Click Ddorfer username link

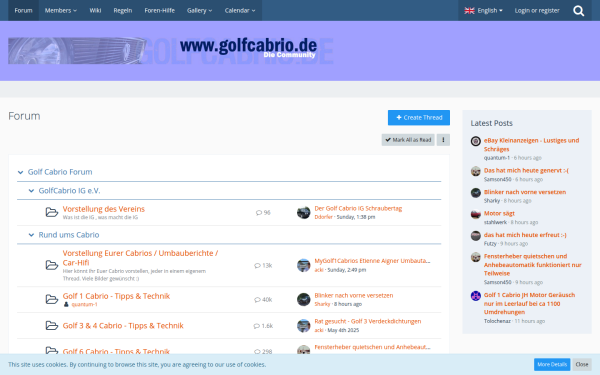(x=323, y=217)
